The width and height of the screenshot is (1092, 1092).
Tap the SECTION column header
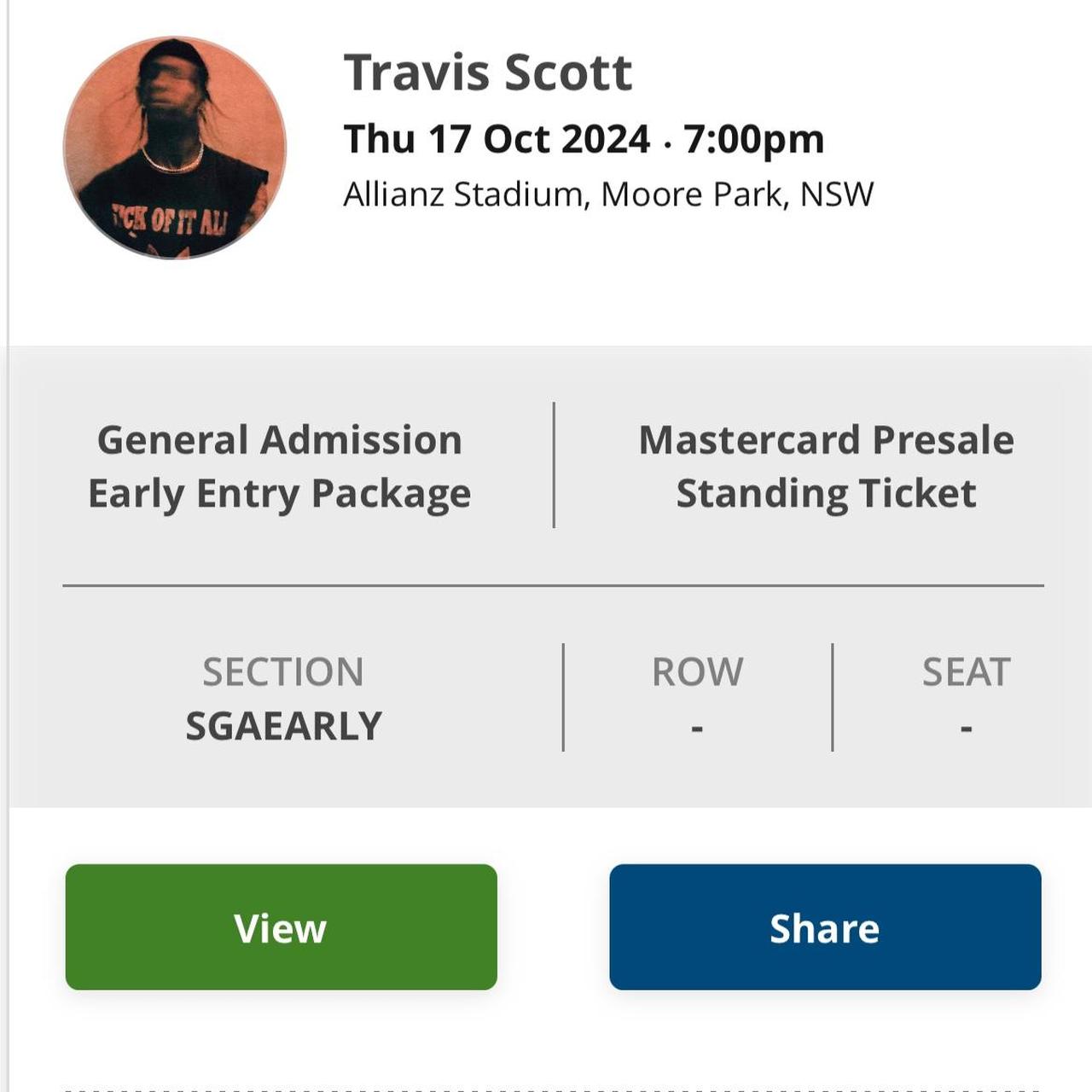coord(284,672)
